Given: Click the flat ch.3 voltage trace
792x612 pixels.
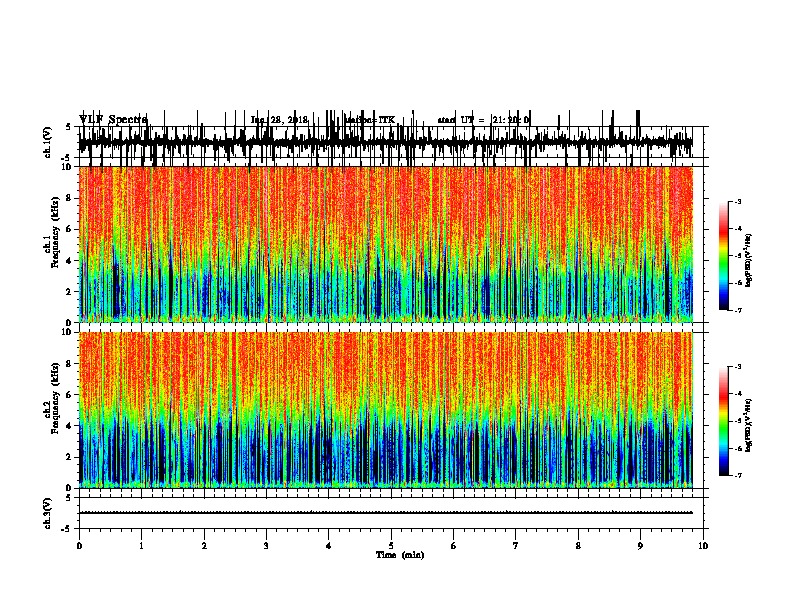Looking at the screenshot, I should (x=386, y=513).
